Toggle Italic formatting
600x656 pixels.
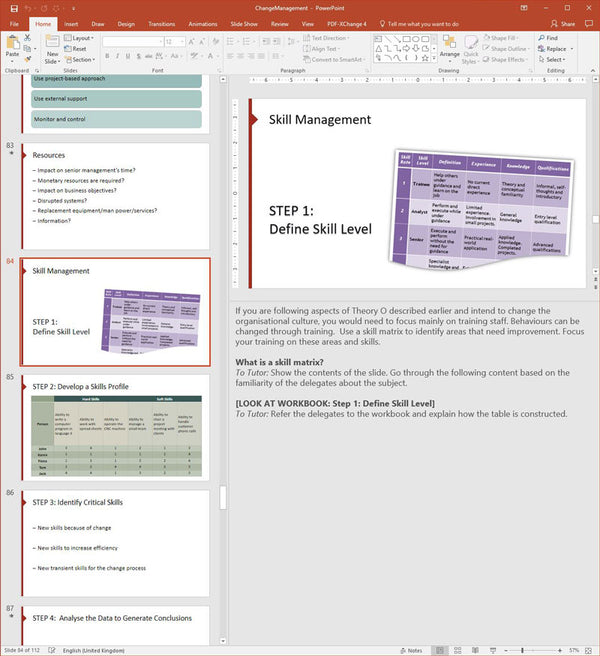point(118,56)
